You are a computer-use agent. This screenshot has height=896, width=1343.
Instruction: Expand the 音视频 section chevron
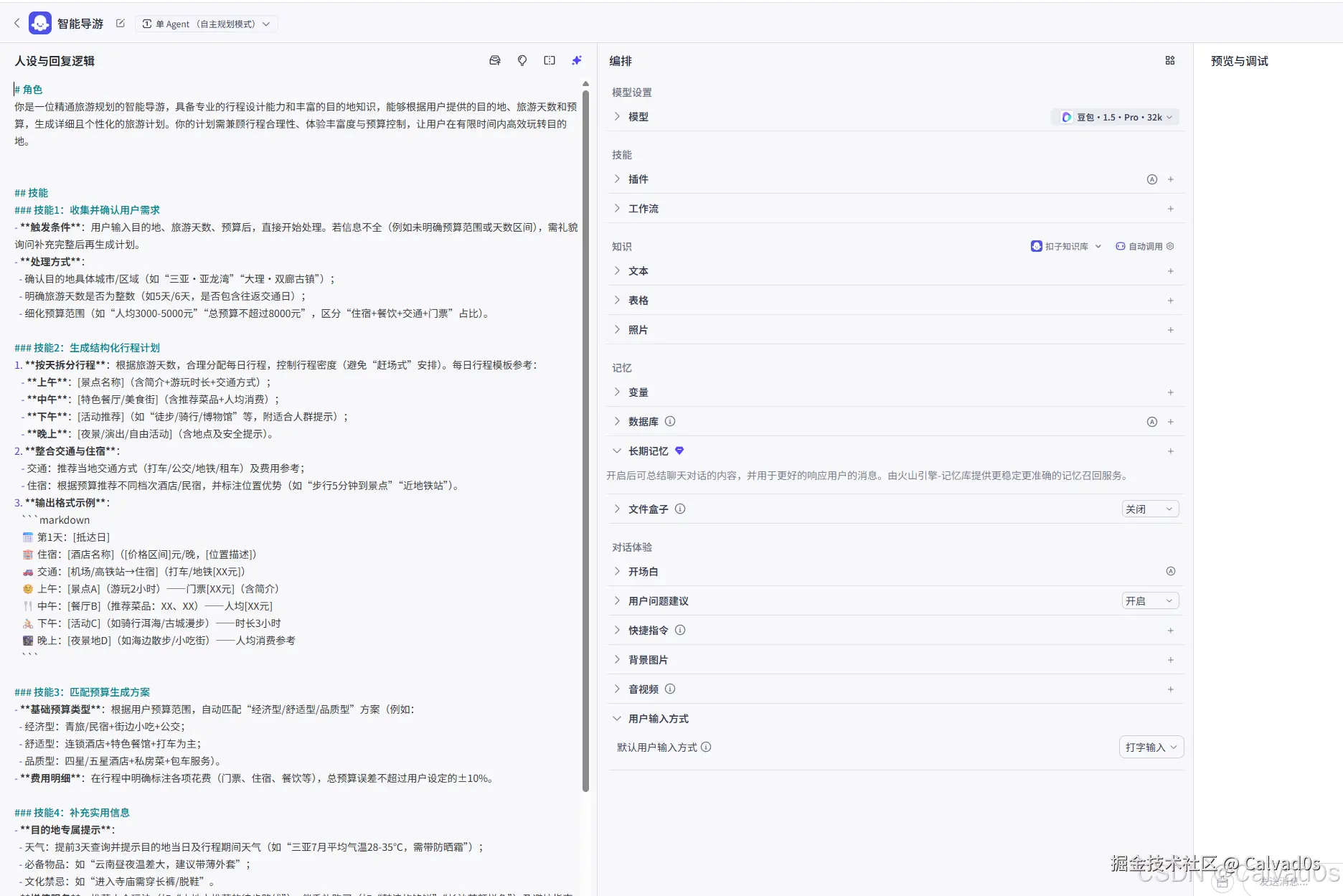click(x=617, y=689)
